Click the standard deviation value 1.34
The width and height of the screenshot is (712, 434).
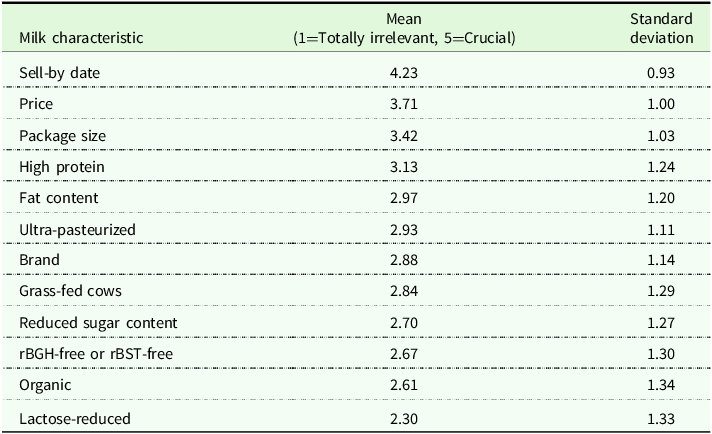tap(661, 385)
